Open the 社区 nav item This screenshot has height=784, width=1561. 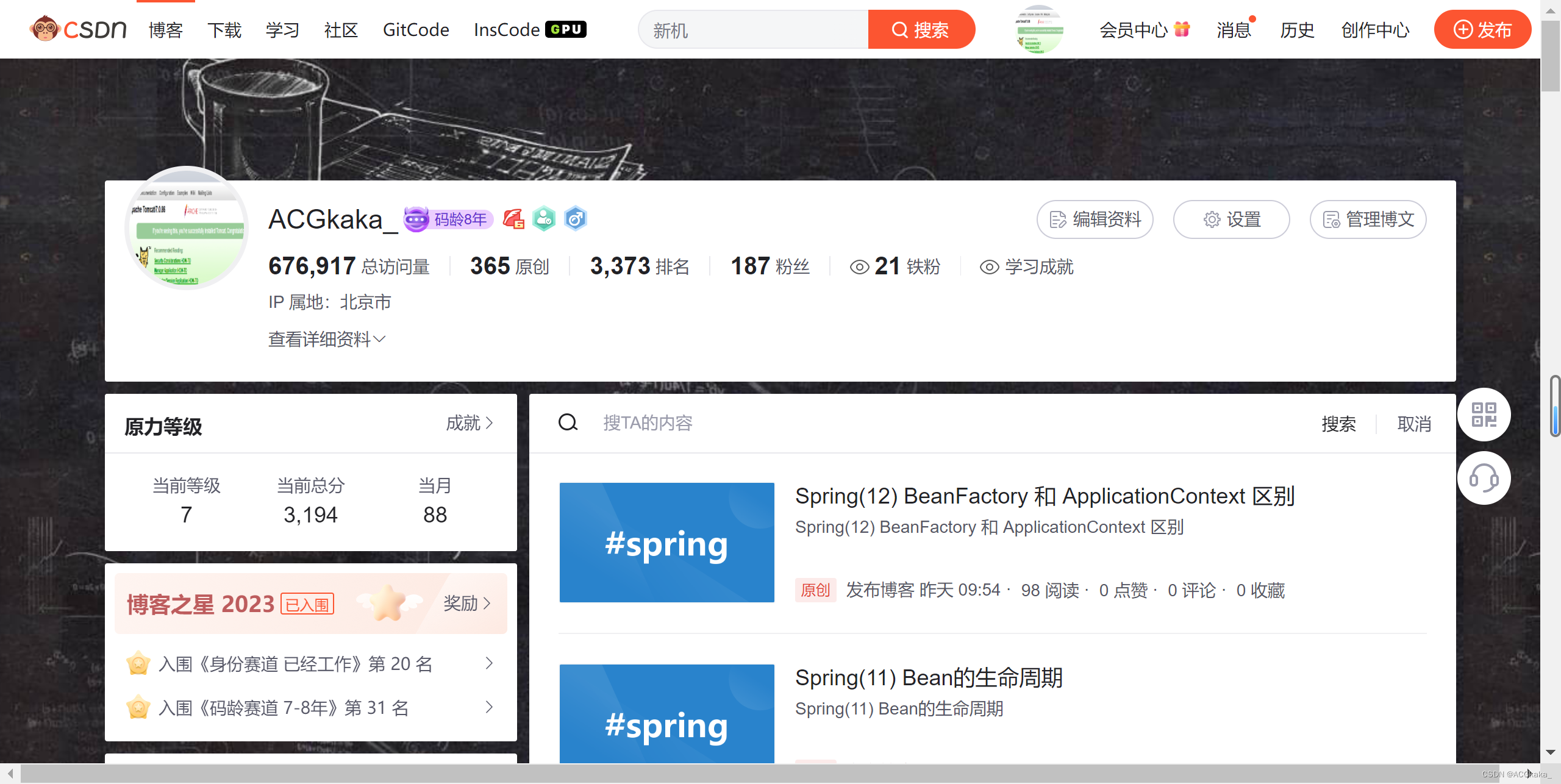[341, 30]
